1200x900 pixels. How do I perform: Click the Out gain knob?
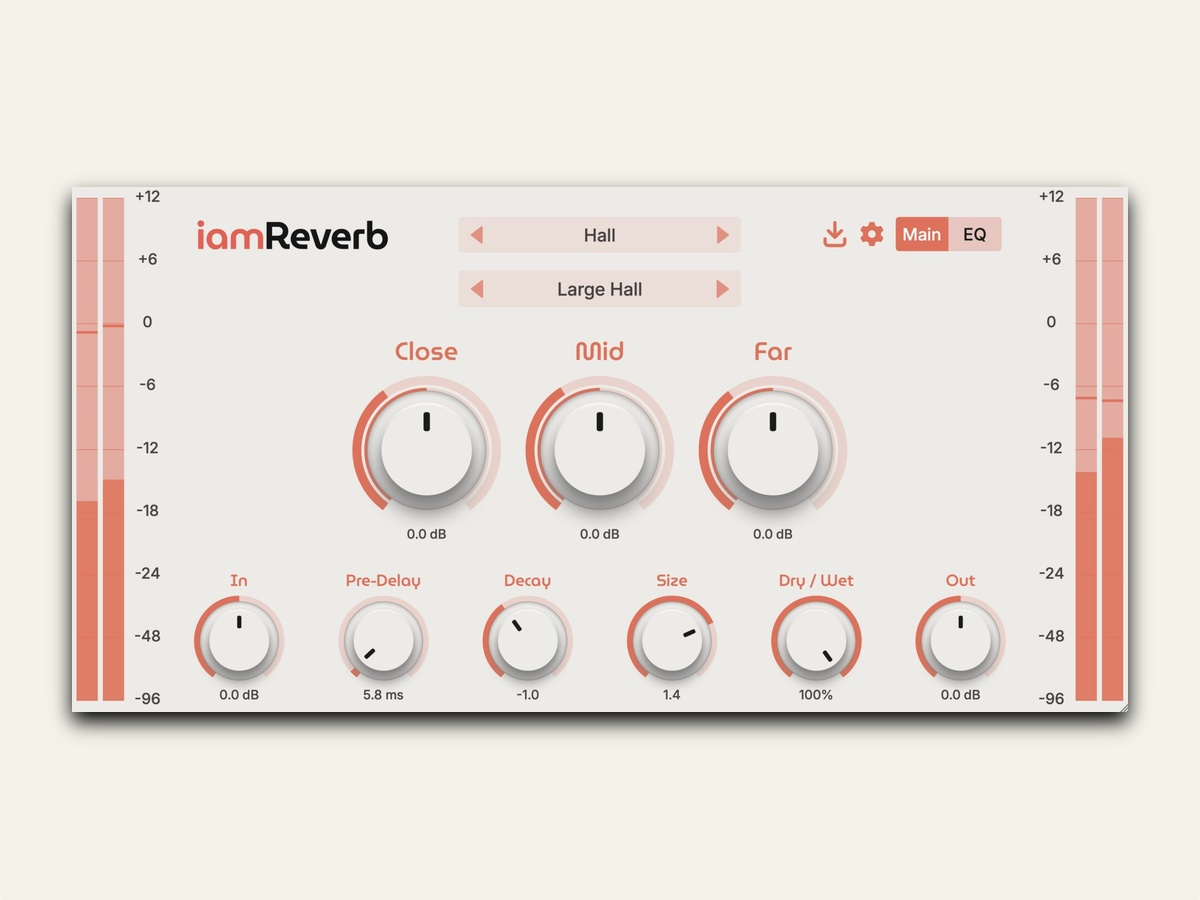click(960, 640)
